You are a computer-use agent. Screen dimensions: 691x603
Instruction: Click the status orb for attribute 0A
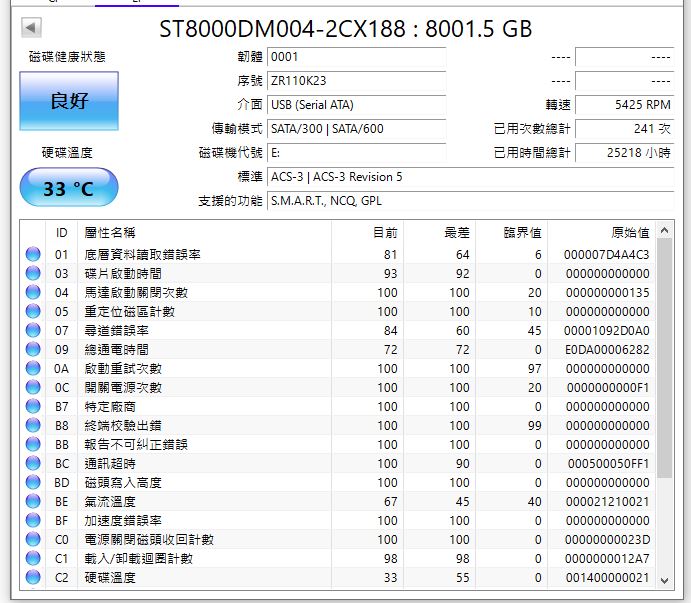click(33, 368)
